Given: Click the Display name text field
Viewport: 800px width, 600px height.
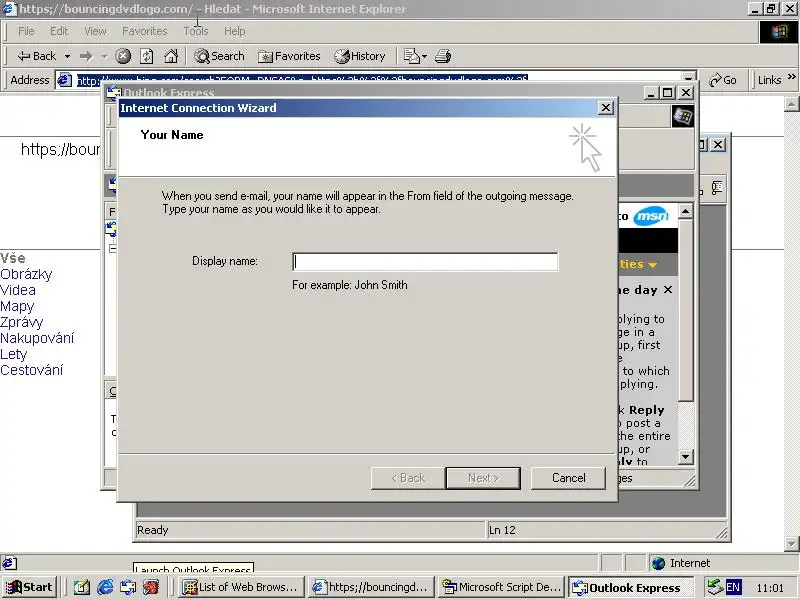Looking at the screenshot, I should pyautogui.click(x=425, y=262).
